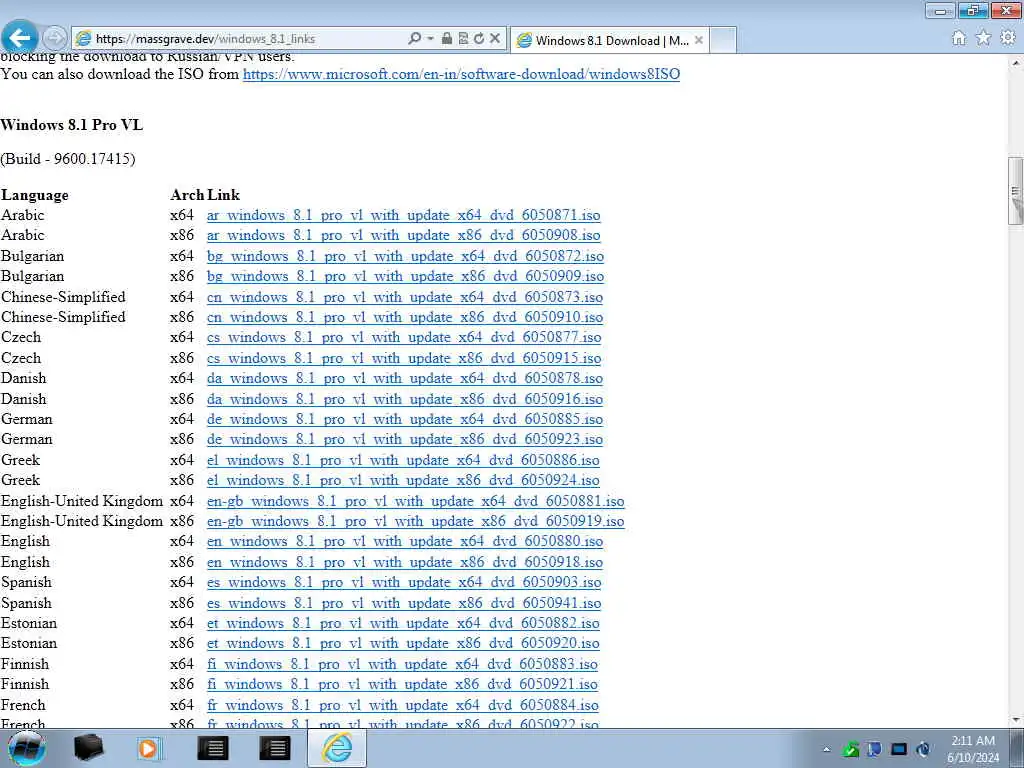Viewport: 1024px width, 768px height.
Task: Download Arabic x64 ISO link 6050871
Action: [404, 216]
